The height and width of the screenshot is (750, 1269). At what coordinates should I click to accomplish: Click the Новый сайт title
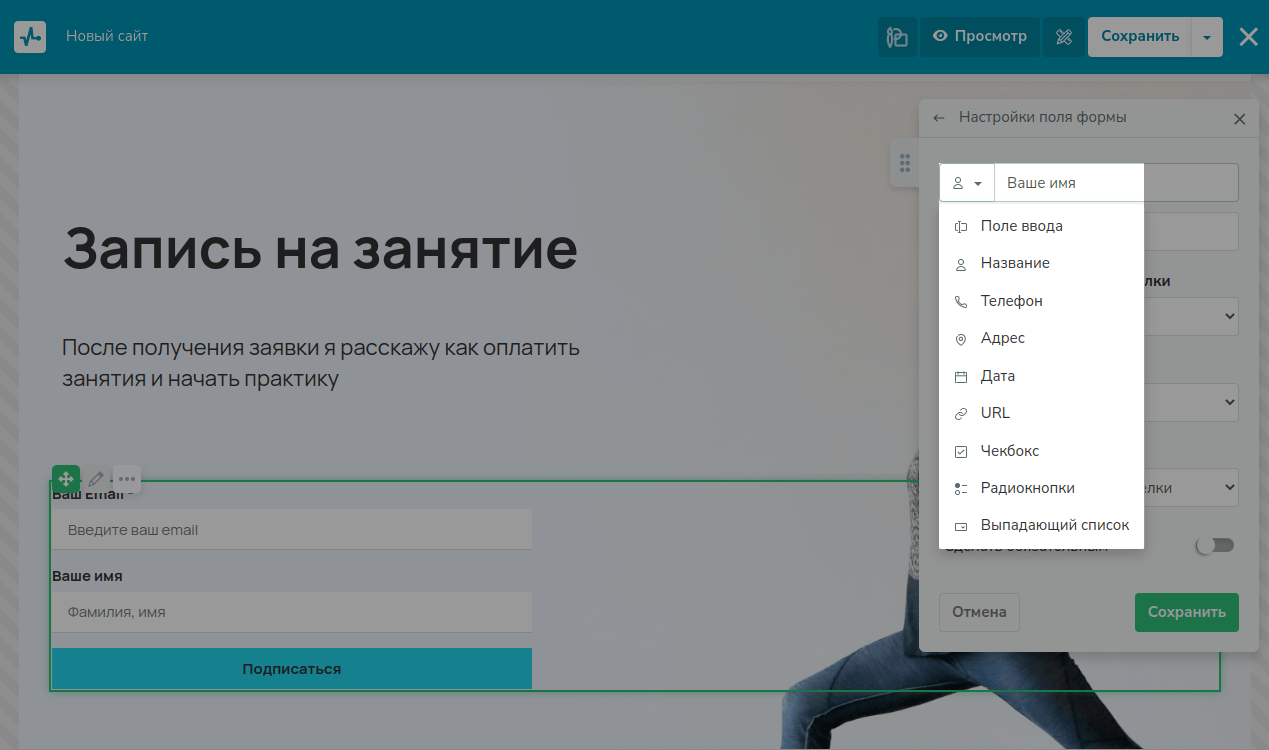point(107,36)
